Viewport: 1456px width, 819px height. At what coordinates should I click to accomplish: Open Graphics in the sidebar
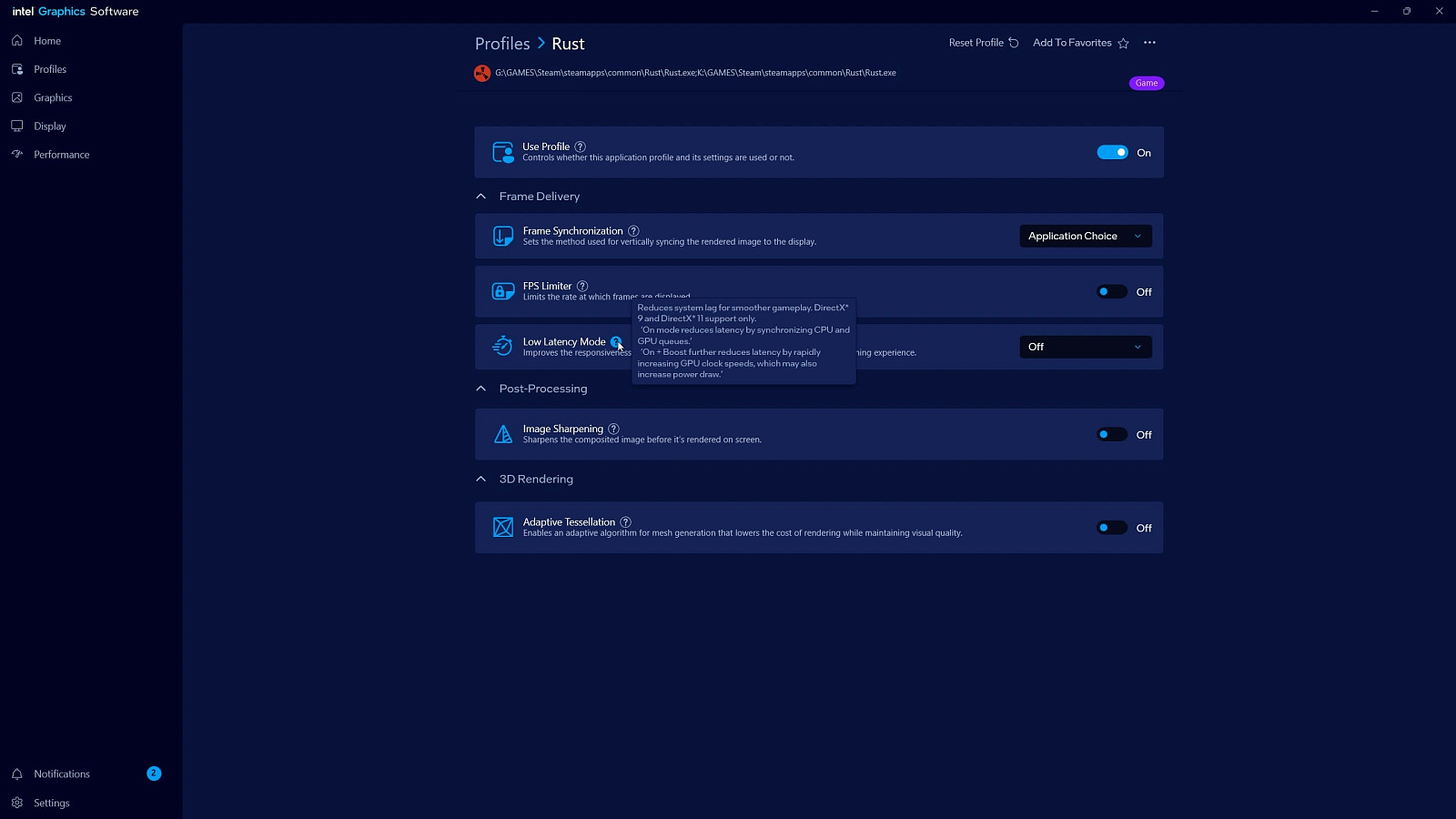[x=53, y=97]
